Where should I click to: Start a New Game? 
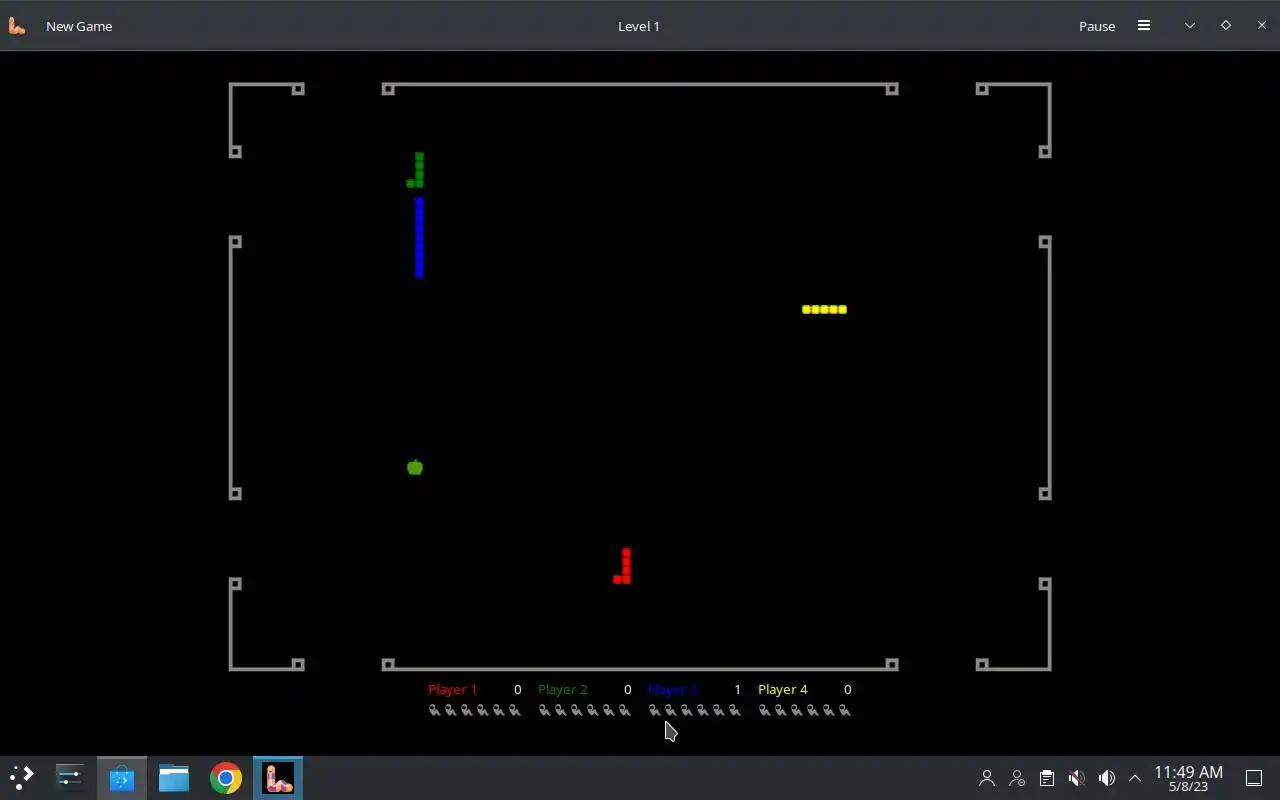pyautogui.click(x=79, y=26)
